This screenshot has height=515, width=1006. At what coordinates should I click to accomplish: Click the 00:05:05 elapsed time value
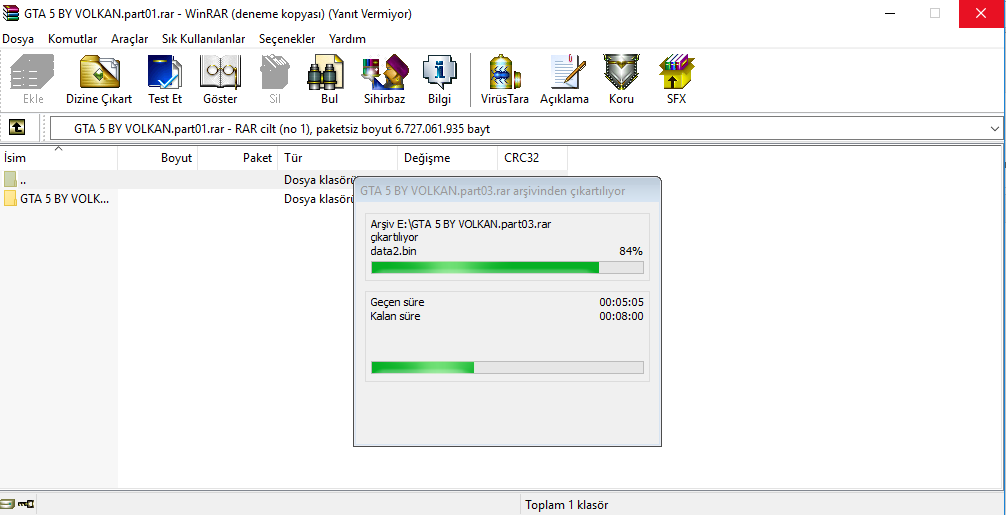621,302
